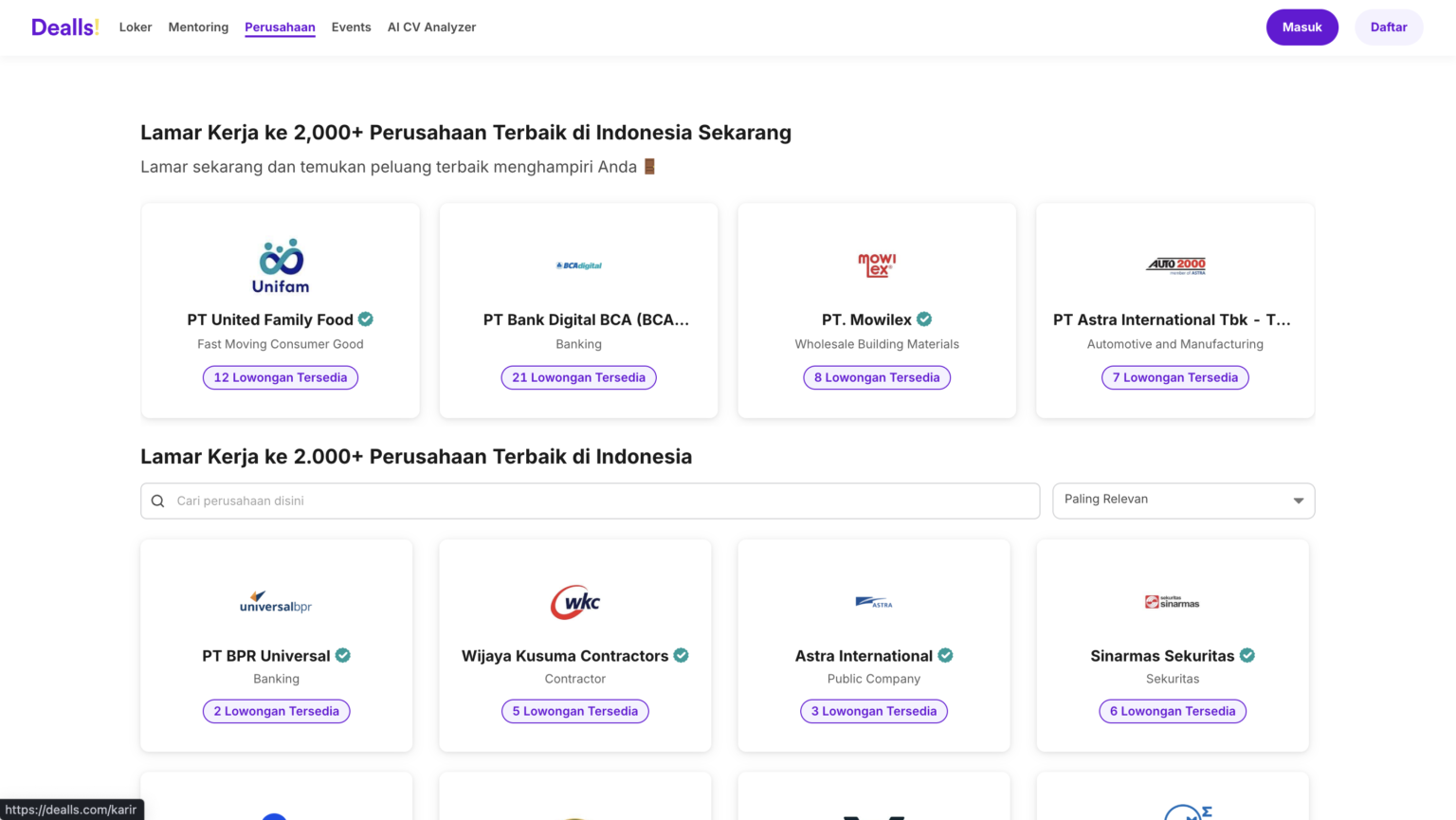
Task: Select the Sinarmas Sekuritas logo
Action: click(x=1173, y=601)
